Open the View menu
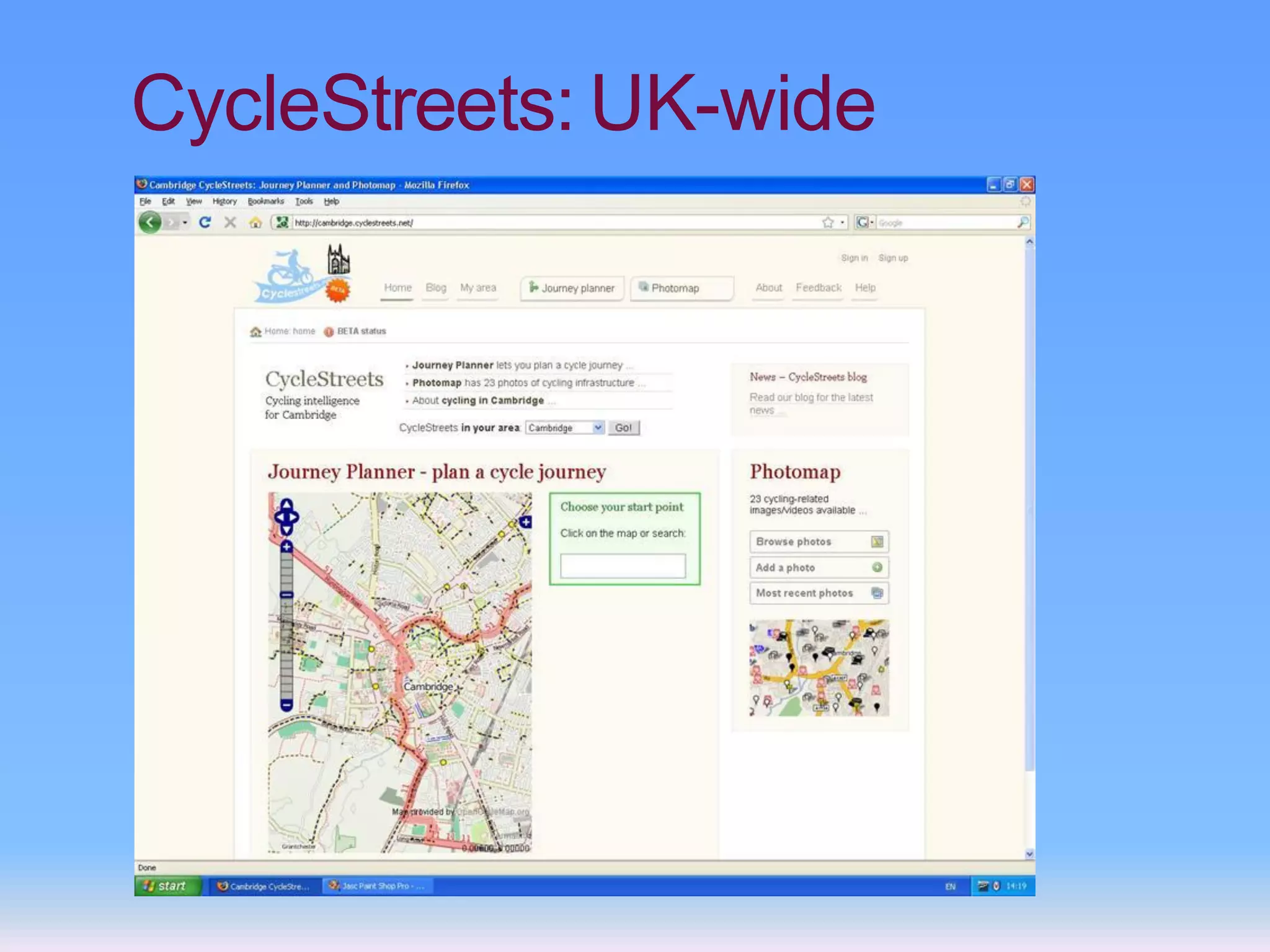 194,201
